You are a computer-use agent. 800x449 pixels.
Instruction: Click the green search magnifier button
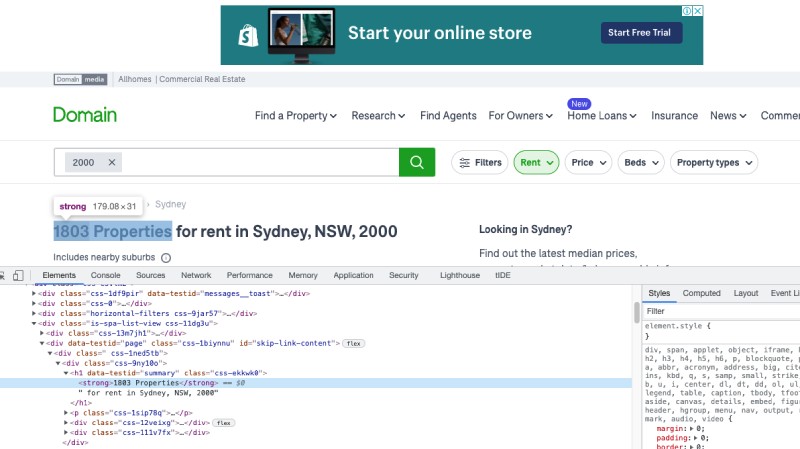417,162
